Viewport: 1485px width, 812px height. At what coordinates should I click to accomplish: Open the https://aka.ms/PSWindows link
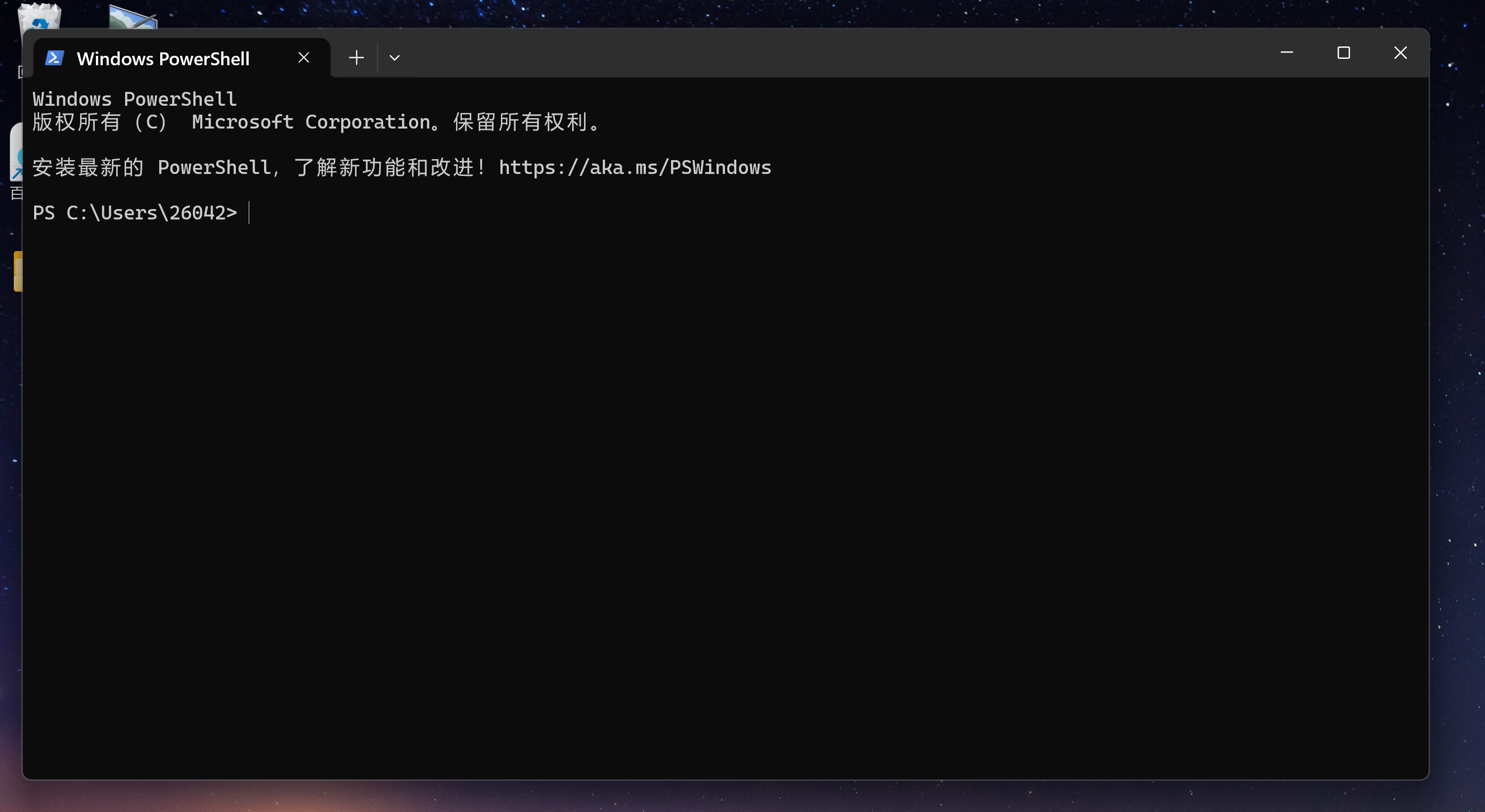635,167
